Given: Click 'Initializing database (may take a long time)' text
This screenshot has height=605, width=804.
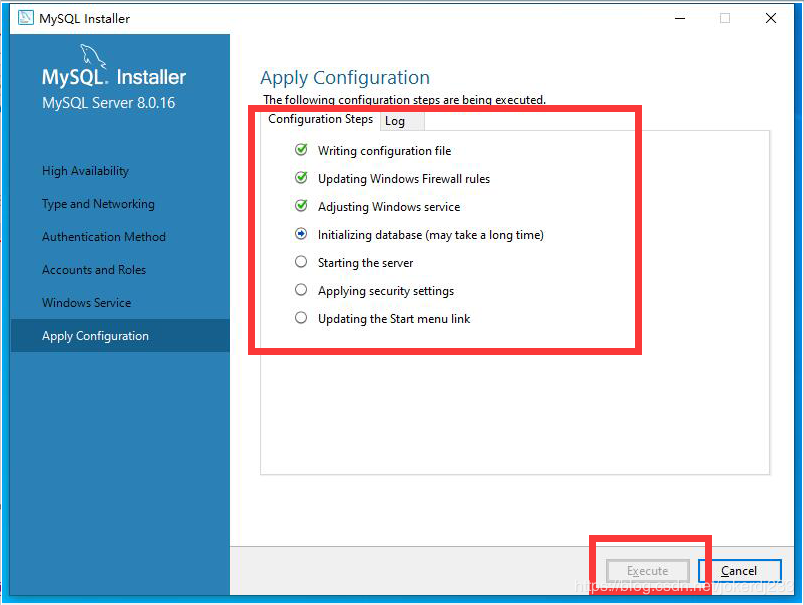Looking at the screenshot, I should pos(431,235).
